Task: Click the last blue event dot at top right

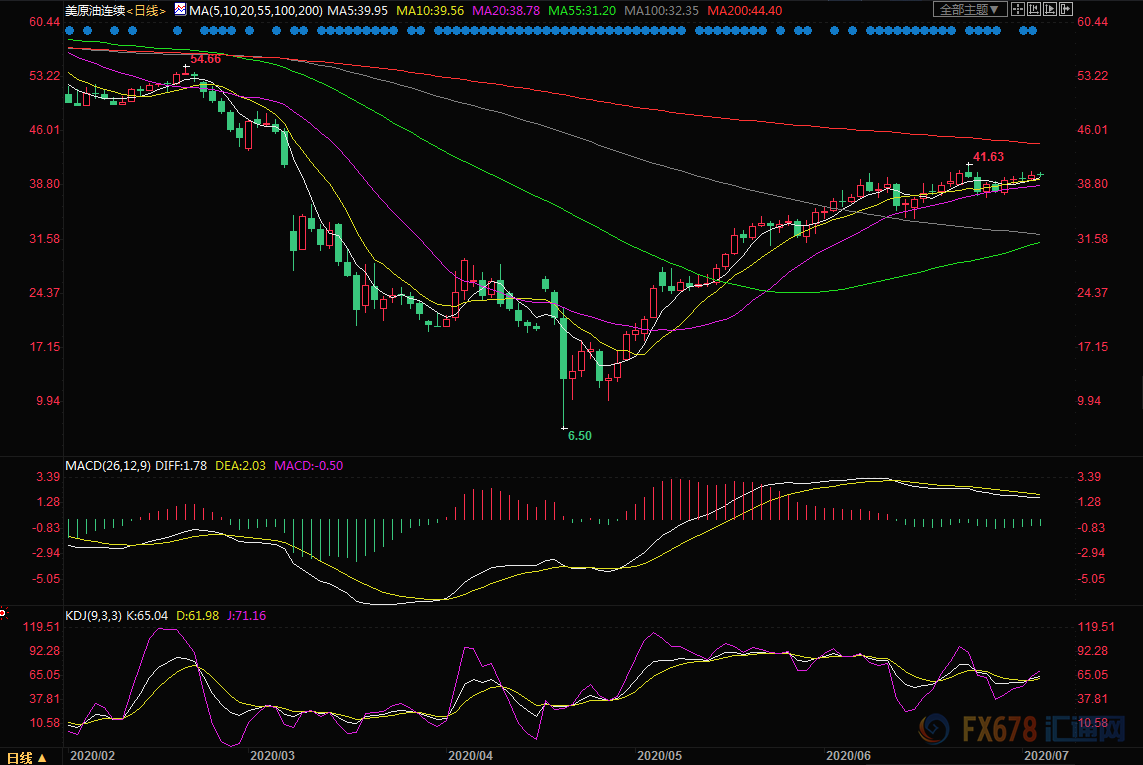Action: [1033, 30]
